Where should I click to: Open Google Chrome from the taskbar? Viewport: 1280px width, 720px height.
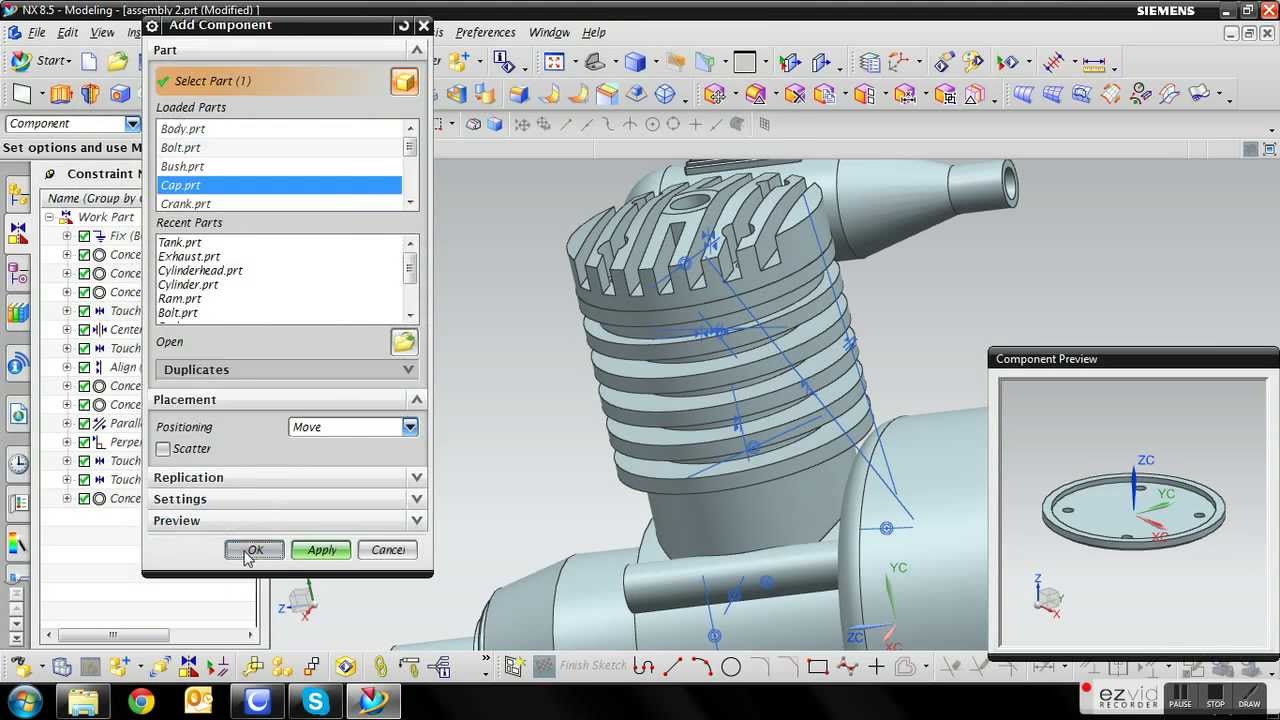tap(141, 701)
